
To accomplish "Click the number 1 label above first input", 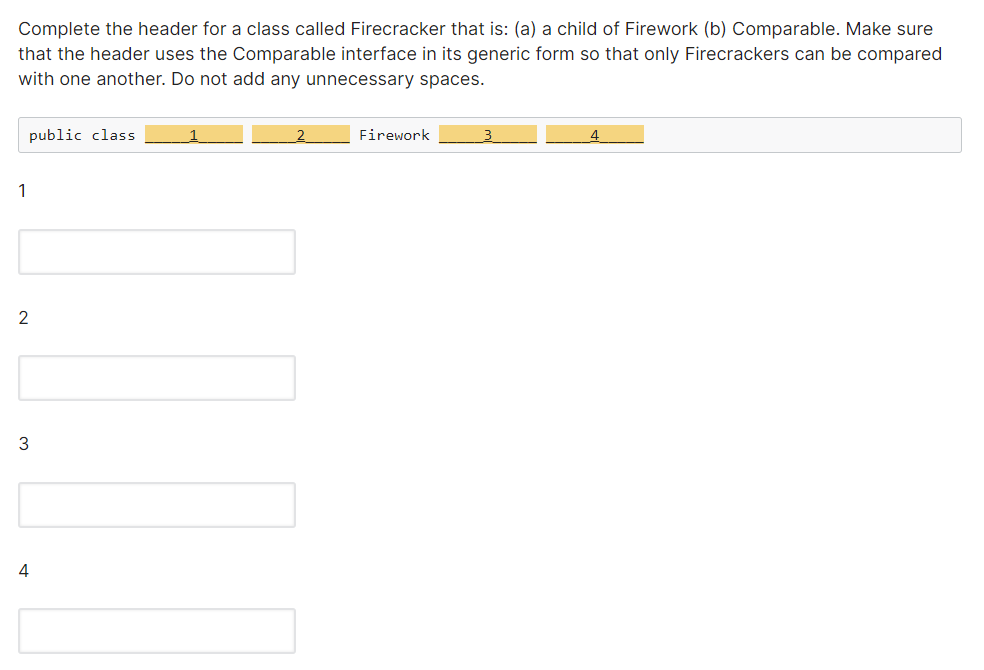I will tap(22, 190).
